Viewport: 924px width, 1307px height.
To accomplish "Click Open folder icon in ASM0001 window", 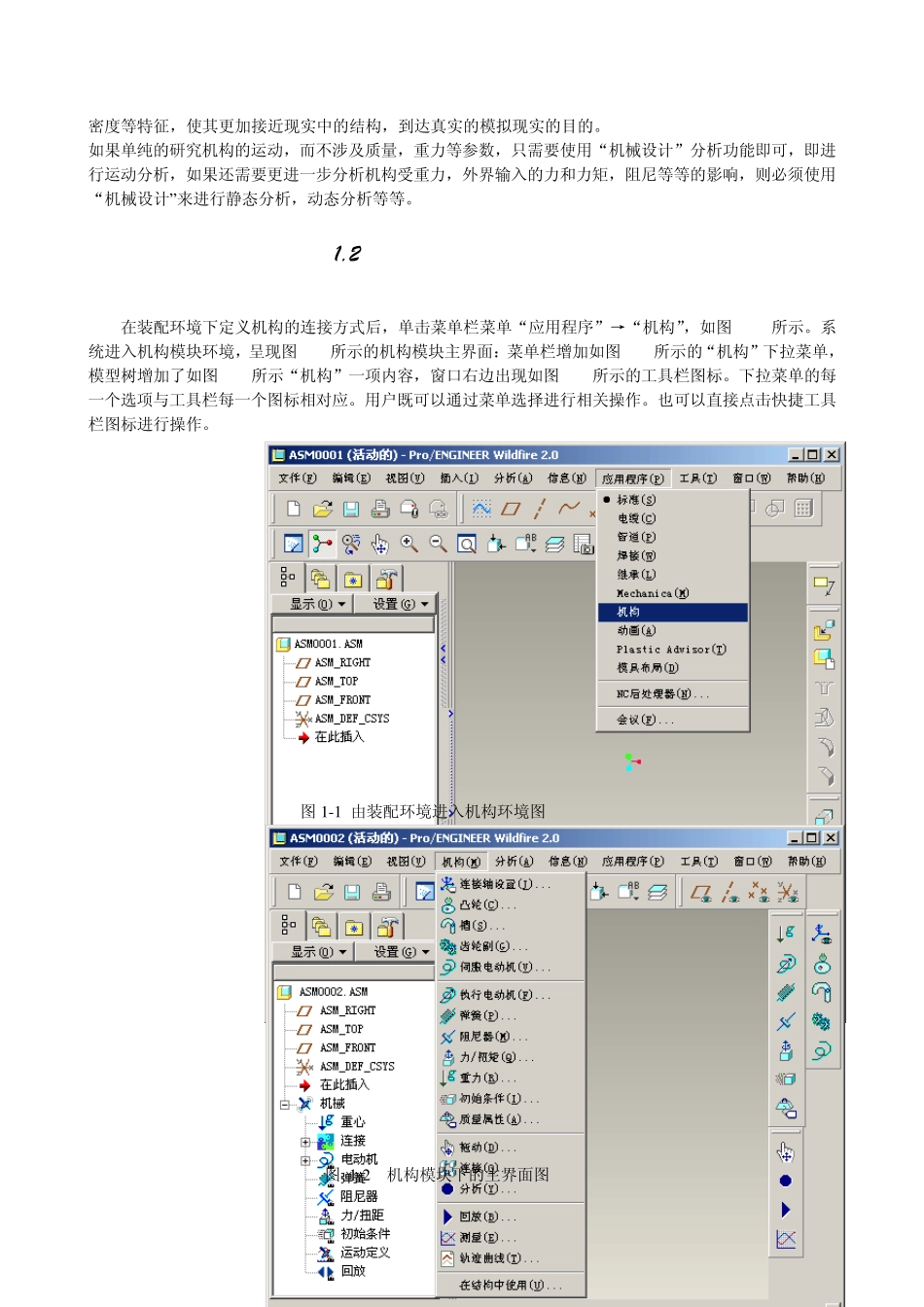I will pos(323,509).
